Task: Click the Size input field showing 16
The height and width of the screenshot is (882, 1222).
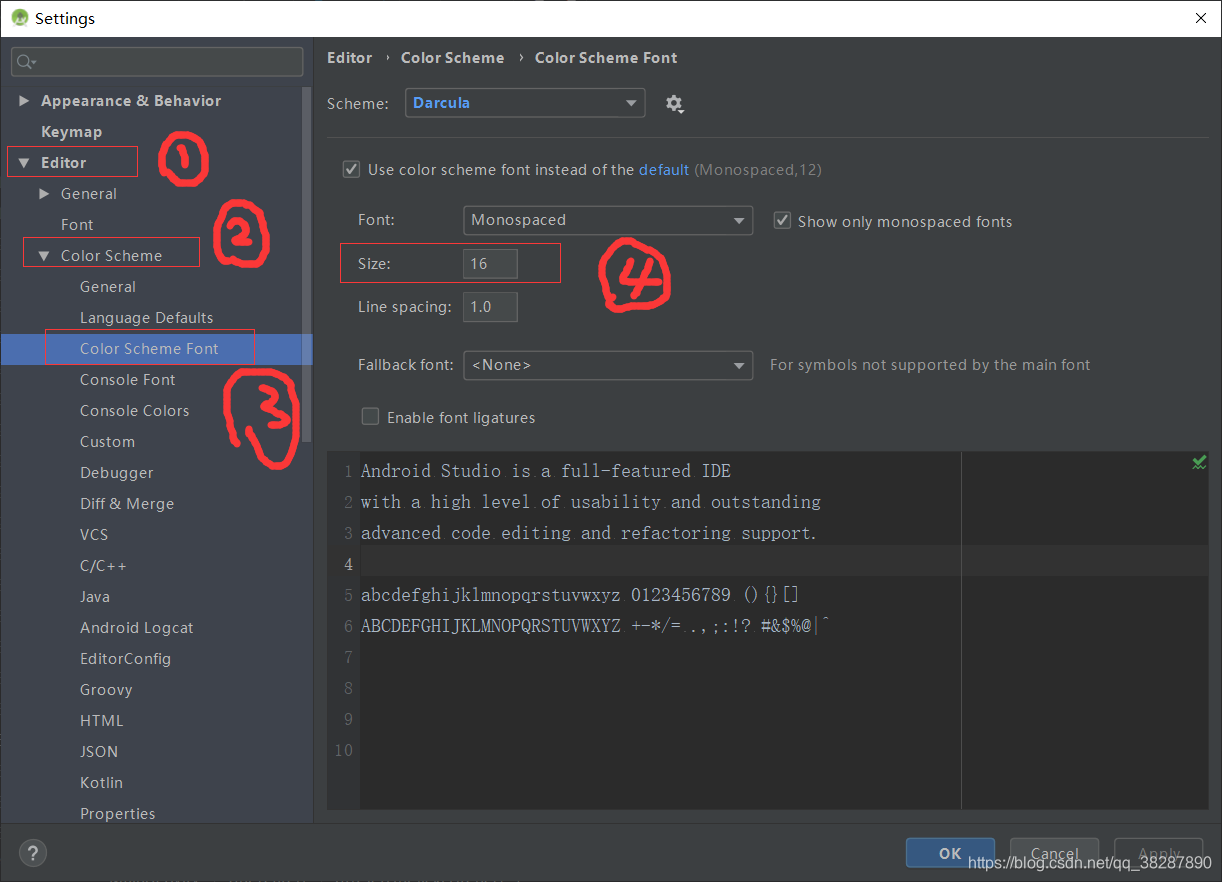Action: 490,264
